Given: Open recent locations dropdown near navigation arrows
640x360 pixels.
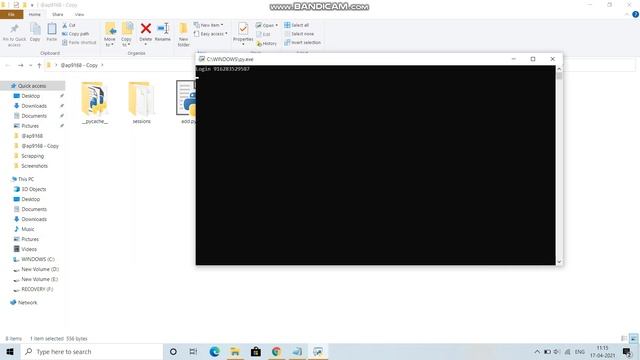Looking at the screenshot, I should click(x=30, y=65).
